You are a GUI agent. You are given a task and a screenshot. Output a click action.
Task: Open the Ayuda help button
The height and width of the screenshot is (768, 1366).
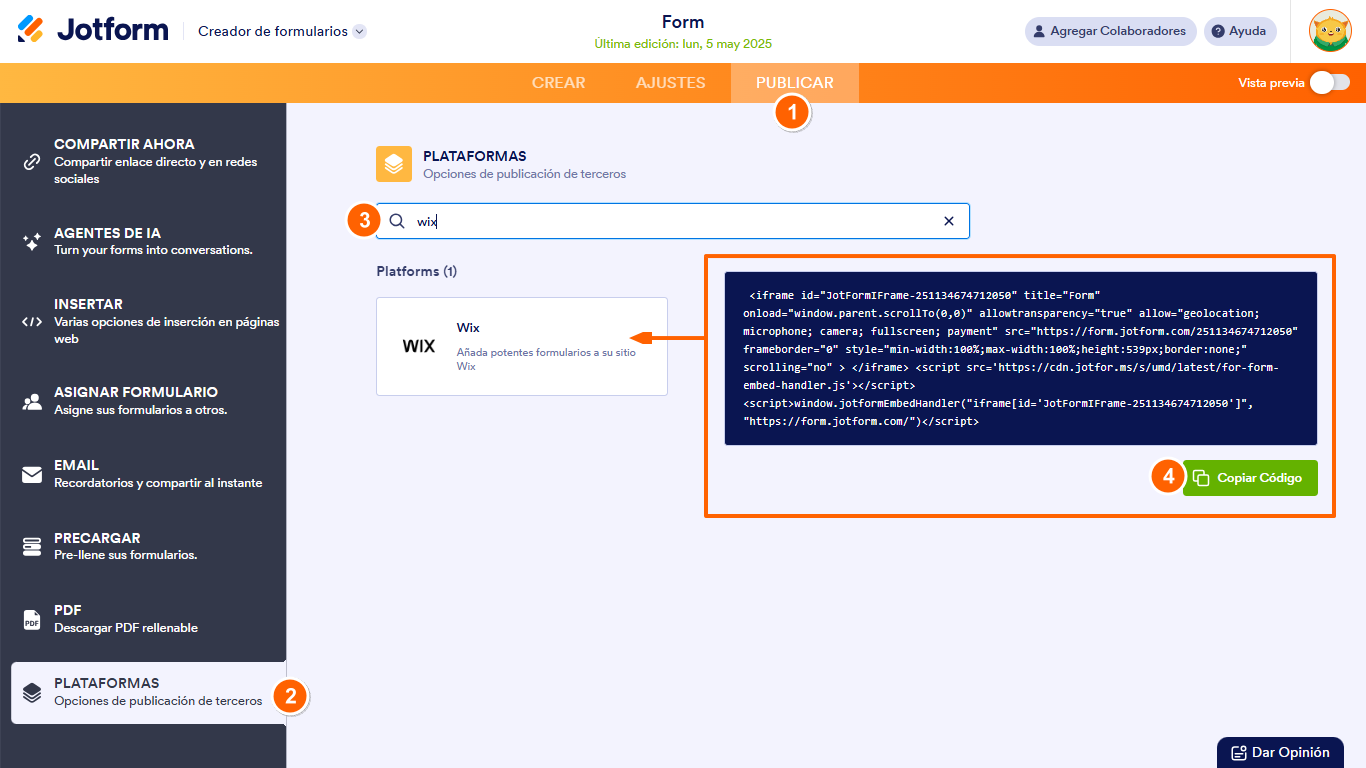(1240, 31)
